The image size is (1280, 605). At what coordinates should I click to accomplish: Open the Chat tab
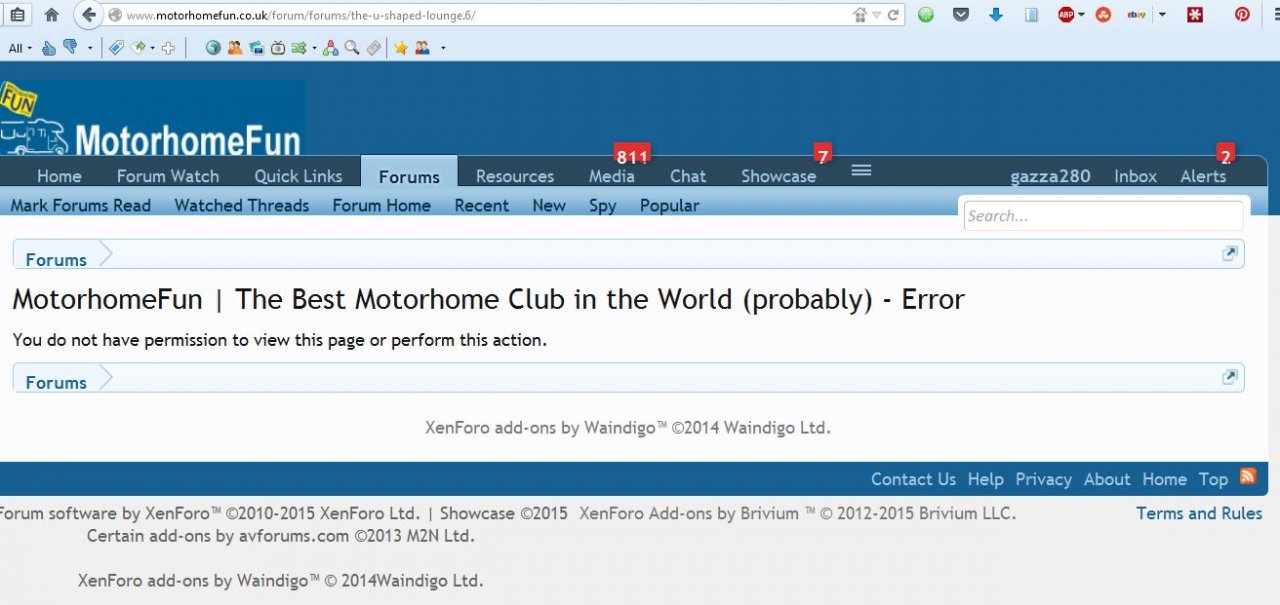coord(688,176)
